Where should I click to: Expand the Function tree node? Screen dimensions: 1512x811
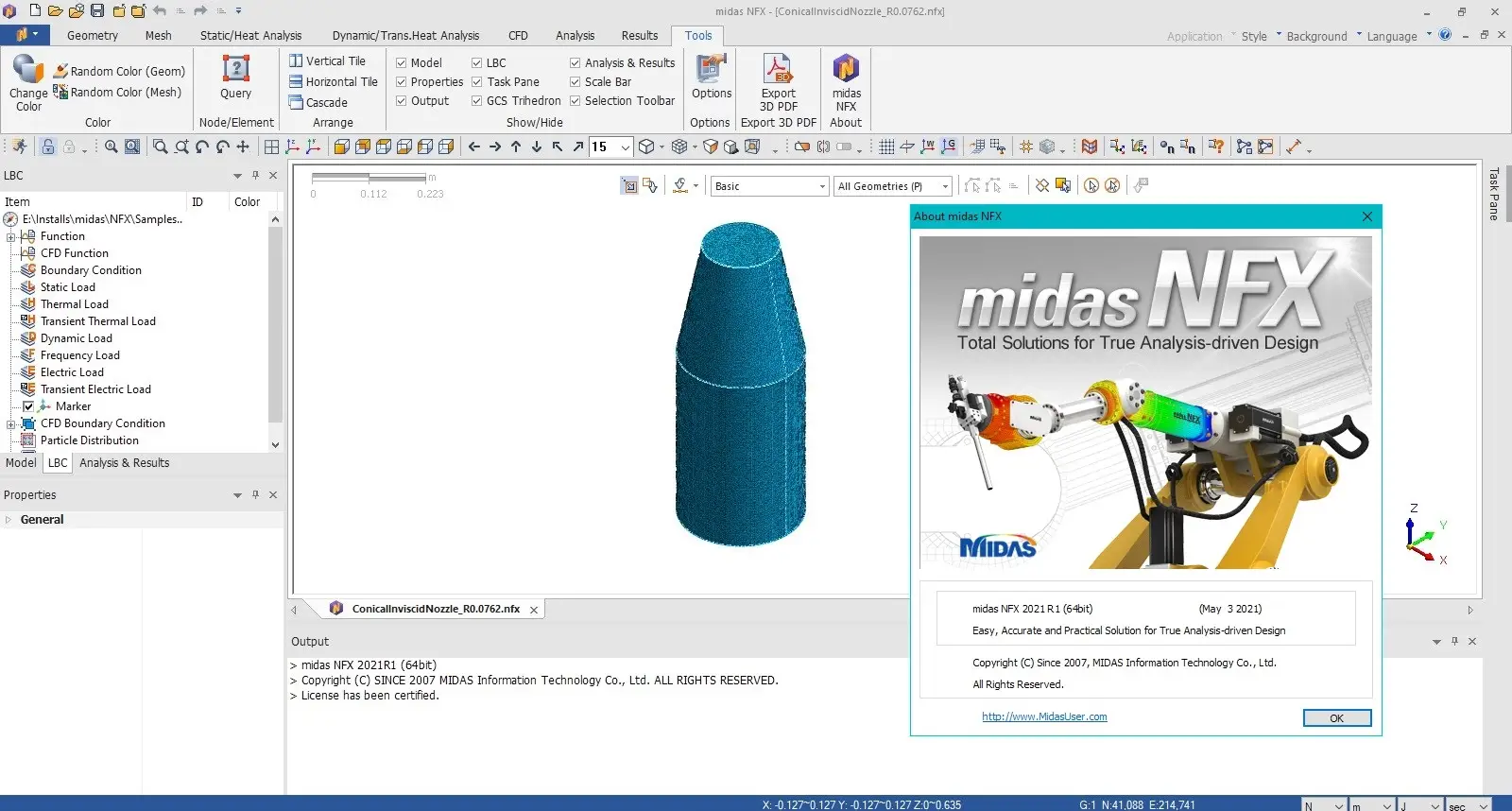[10, 236]
